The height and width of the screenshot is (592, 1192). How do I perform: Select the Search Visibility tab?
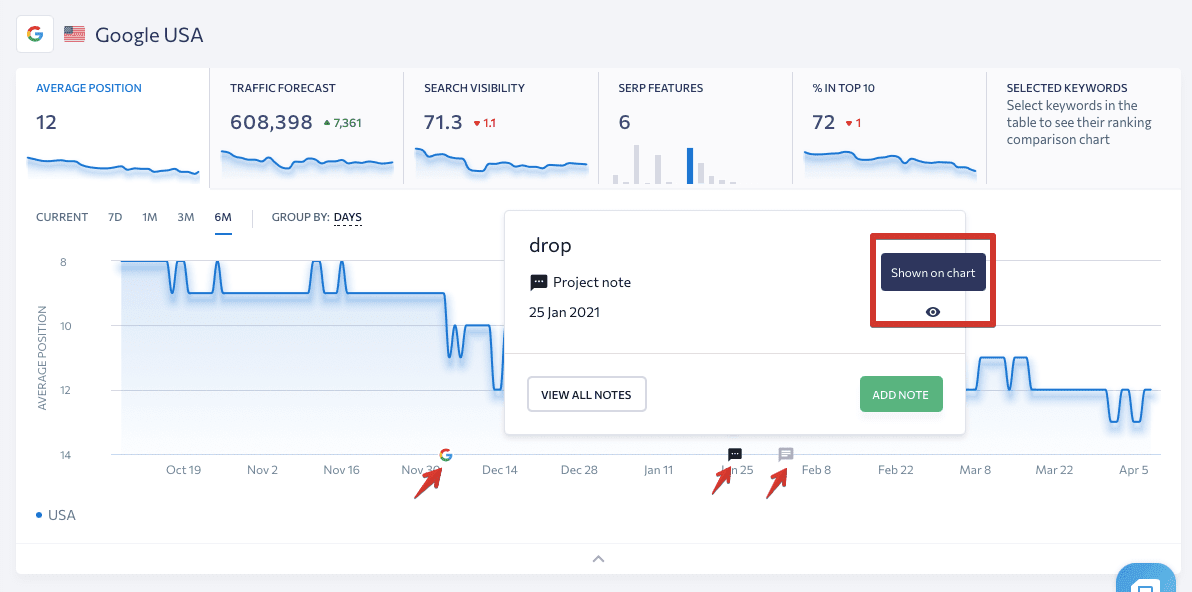[x=501, y=127]
